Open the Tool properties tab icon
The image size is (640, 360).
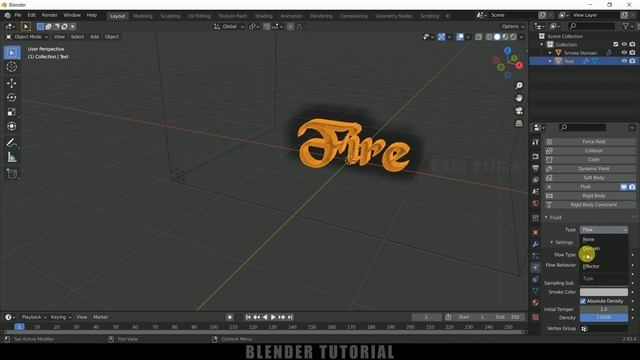pos(536,142)
